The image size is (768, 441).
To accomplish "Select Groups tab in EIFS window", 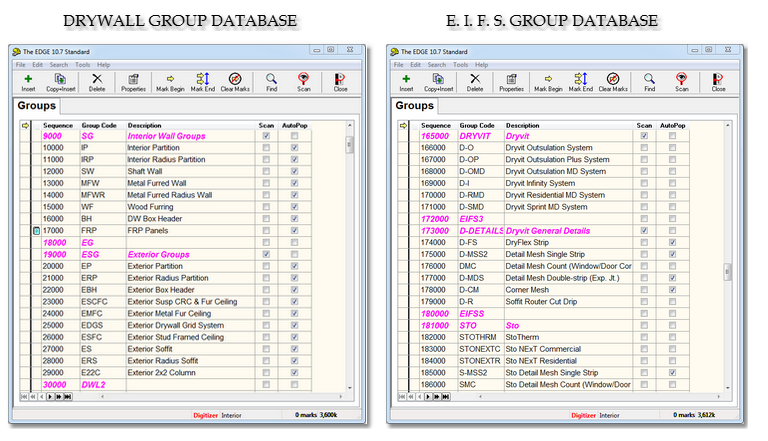I will pyautogui.click(x=415, y=105).
